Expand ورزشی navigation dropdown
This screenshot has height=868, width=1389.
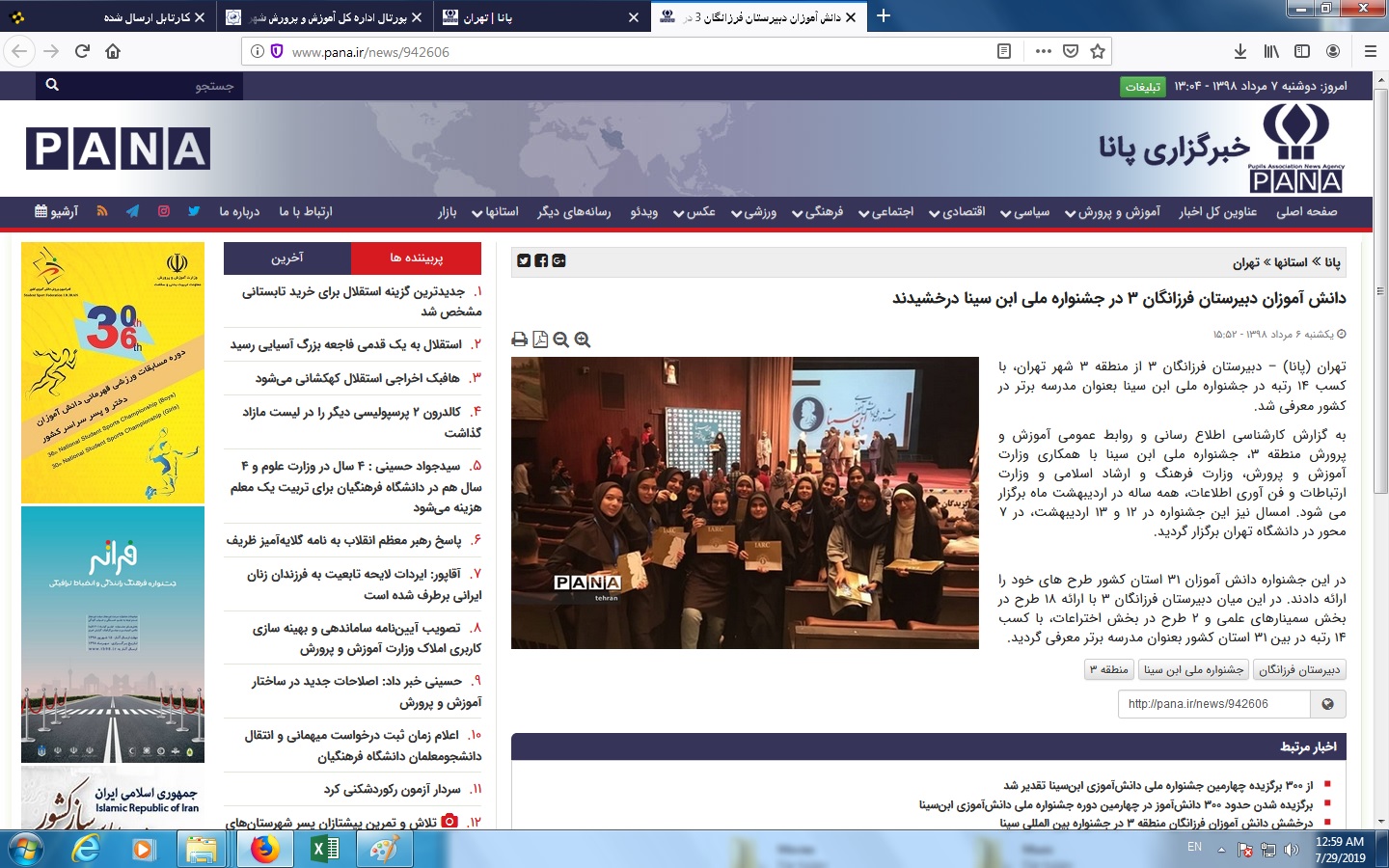click(x=753, y=211)
